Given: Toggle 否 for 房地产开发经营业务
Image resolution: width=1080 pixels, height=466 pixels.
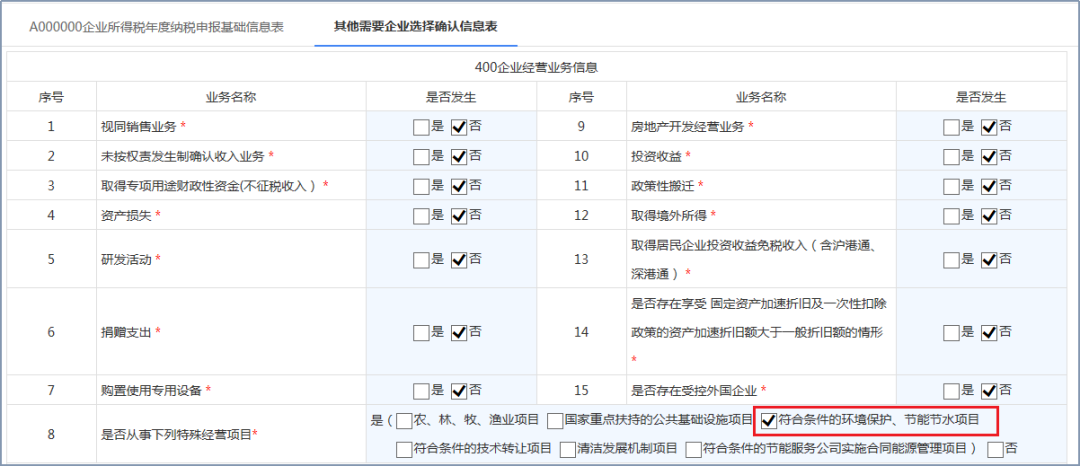Looking at the screenshot, I should [x=989, y=127].
